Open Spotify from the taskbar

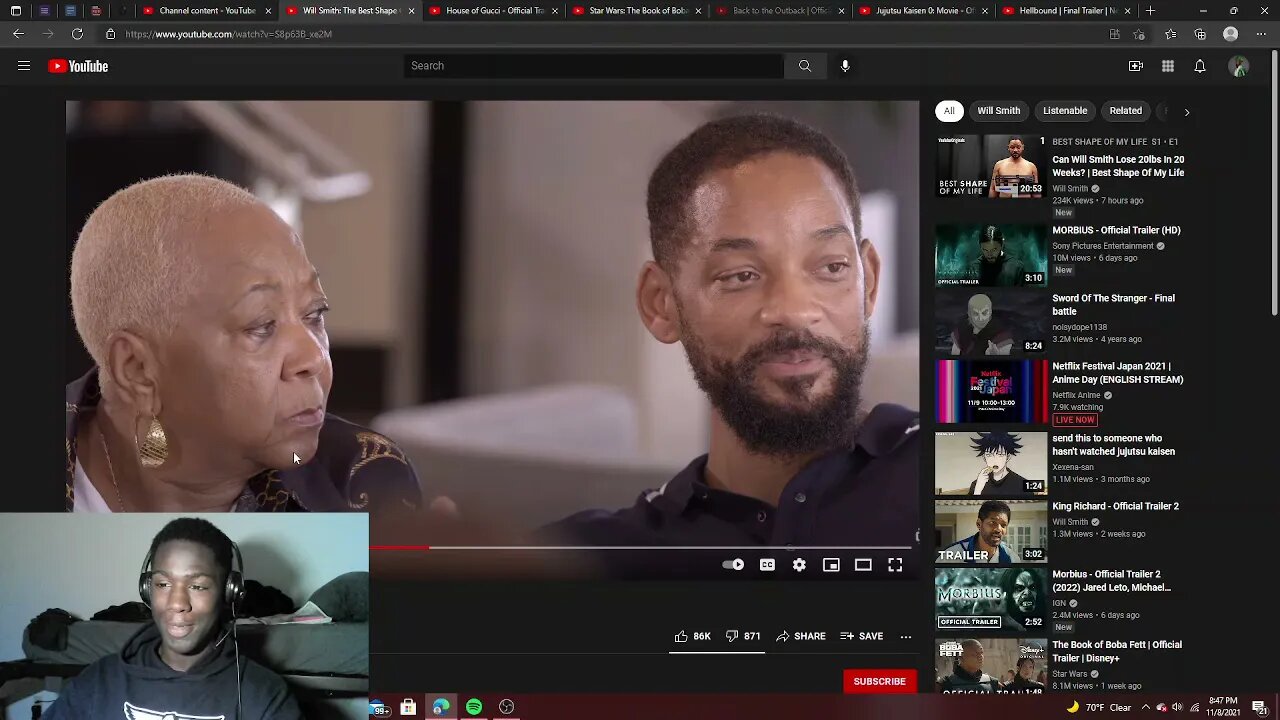[x=474, y=707]
